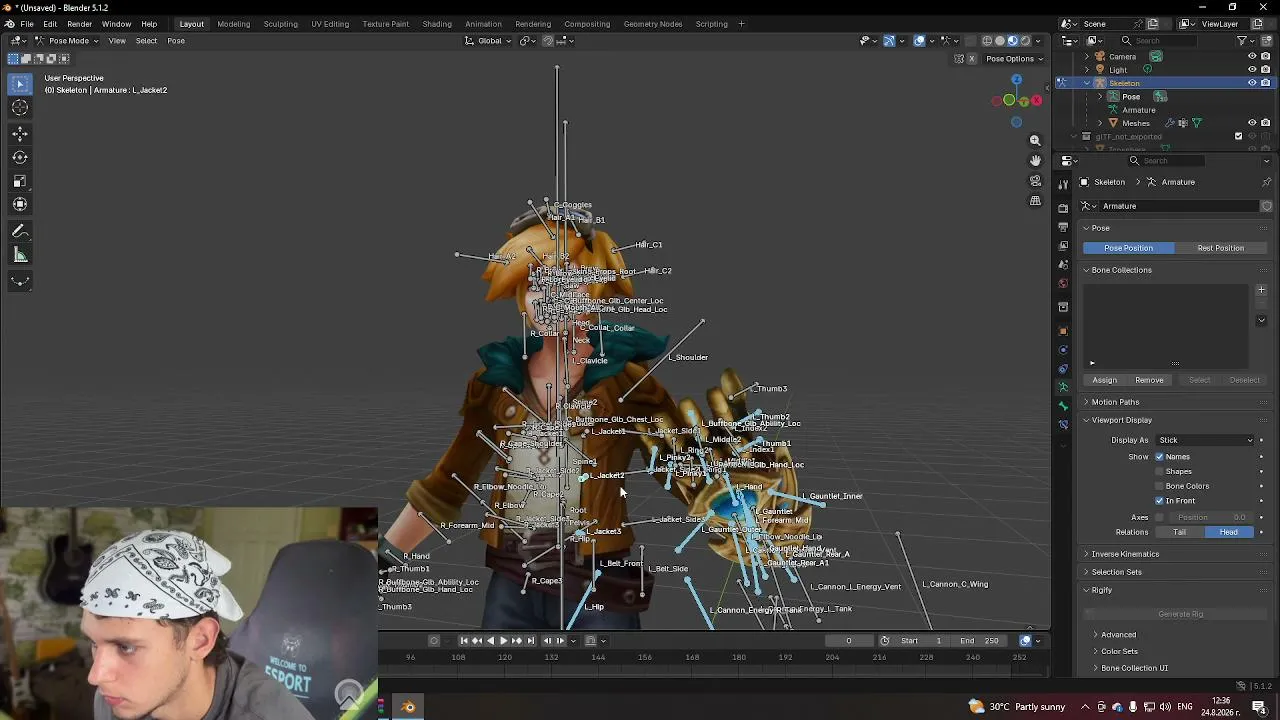Open the File menu
The height and width of the screenshot is (720, 1280).
point(27,24)
